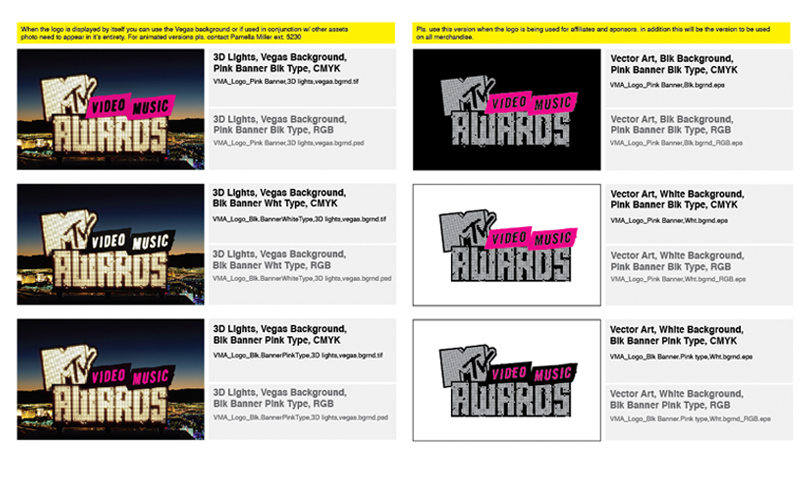Click file name 'VMA_Logo_Pink Banner,3D lights,vegas.bgrnd.tif'
This screenshot has width=808, height=485.
286,81
